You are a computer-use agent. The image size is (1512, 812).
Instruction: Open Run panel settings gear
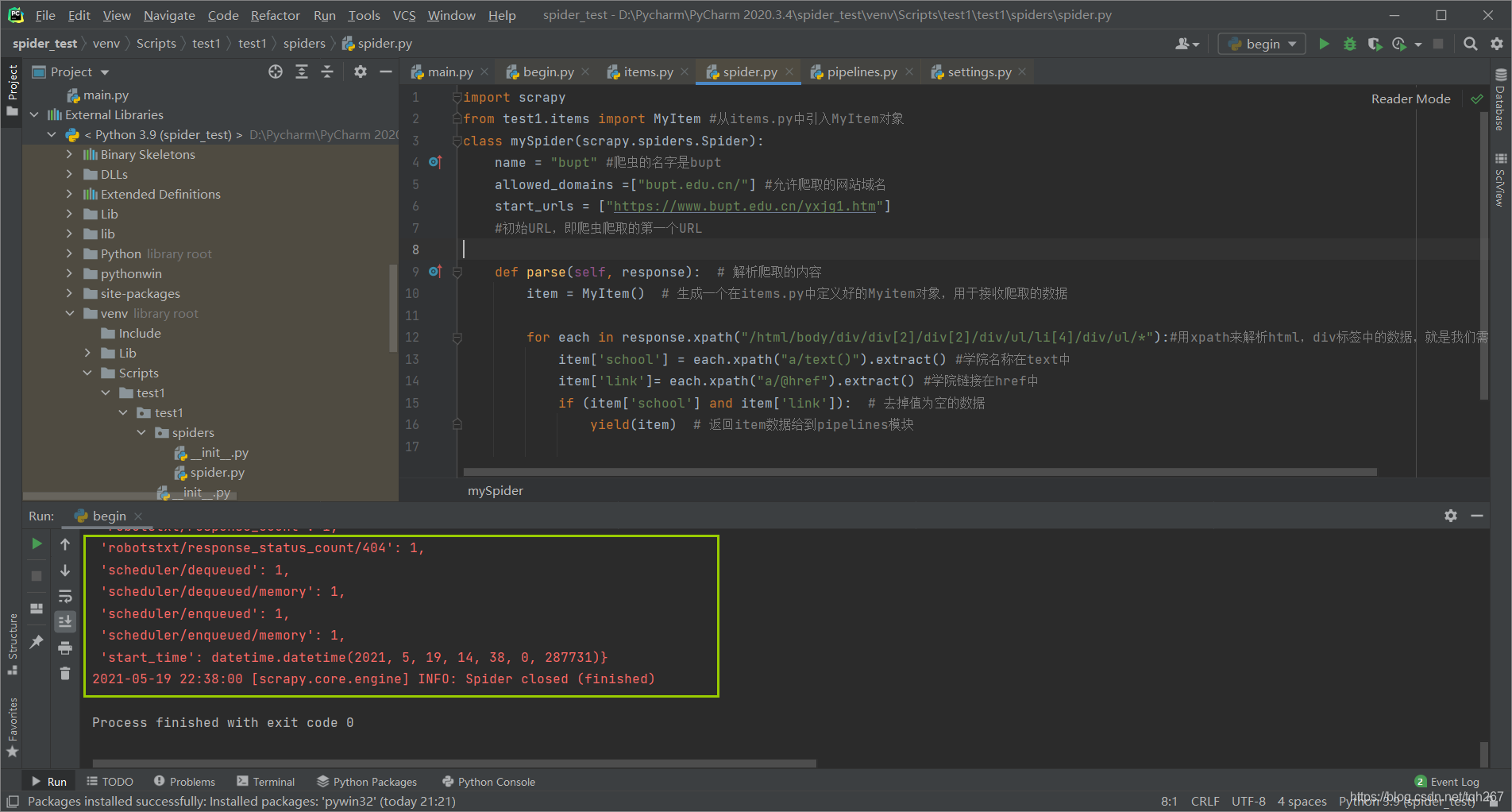(1451, 516)
